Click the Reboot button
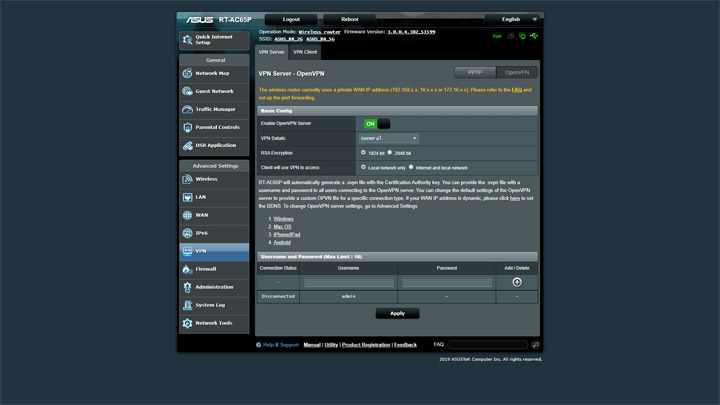 click(349, 19)
